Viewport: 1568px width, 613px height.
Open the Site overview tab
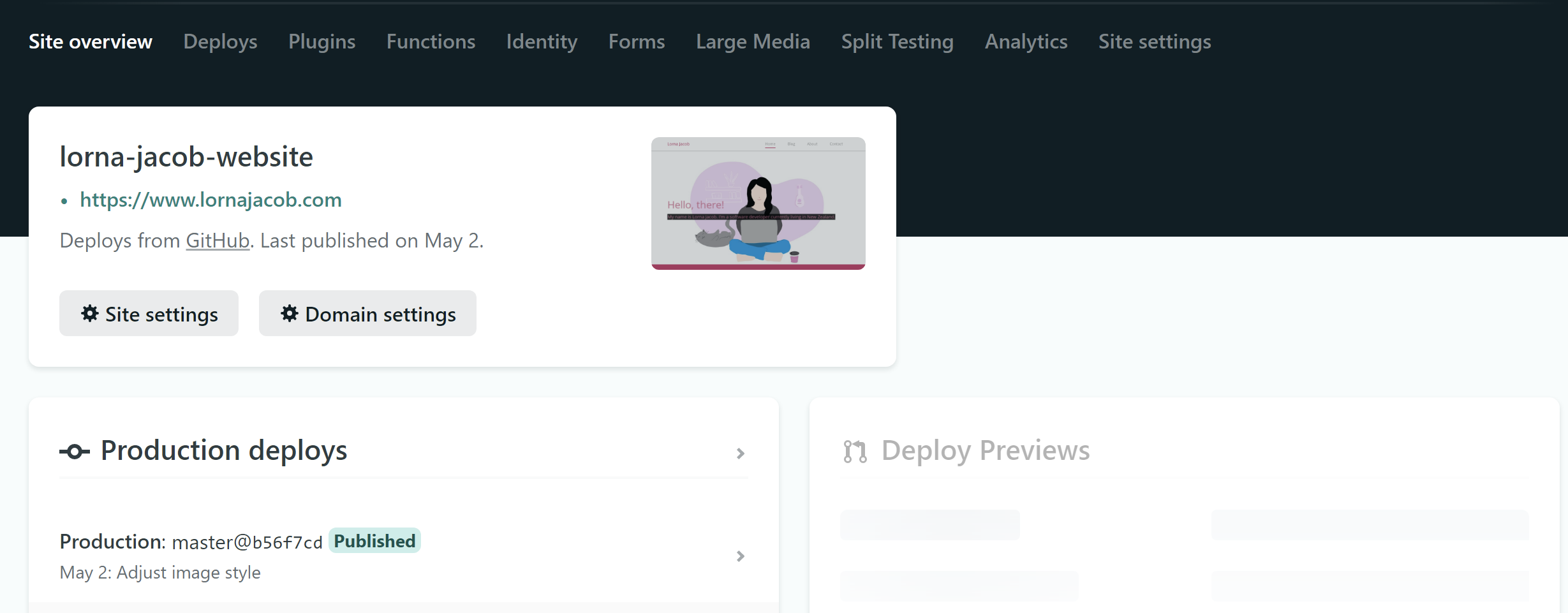click(x=91, y=41)
